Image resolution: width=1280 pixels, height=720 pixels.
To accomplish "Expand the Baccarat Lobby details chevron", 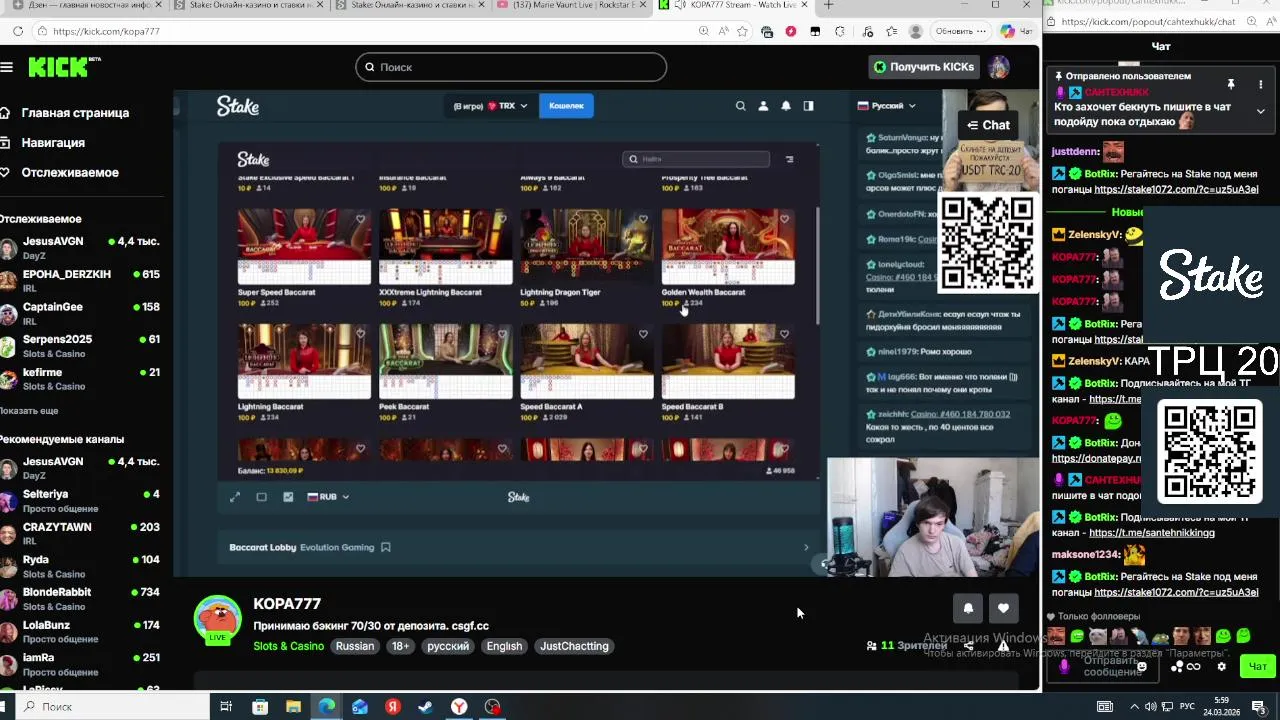I will pos(806,547).
